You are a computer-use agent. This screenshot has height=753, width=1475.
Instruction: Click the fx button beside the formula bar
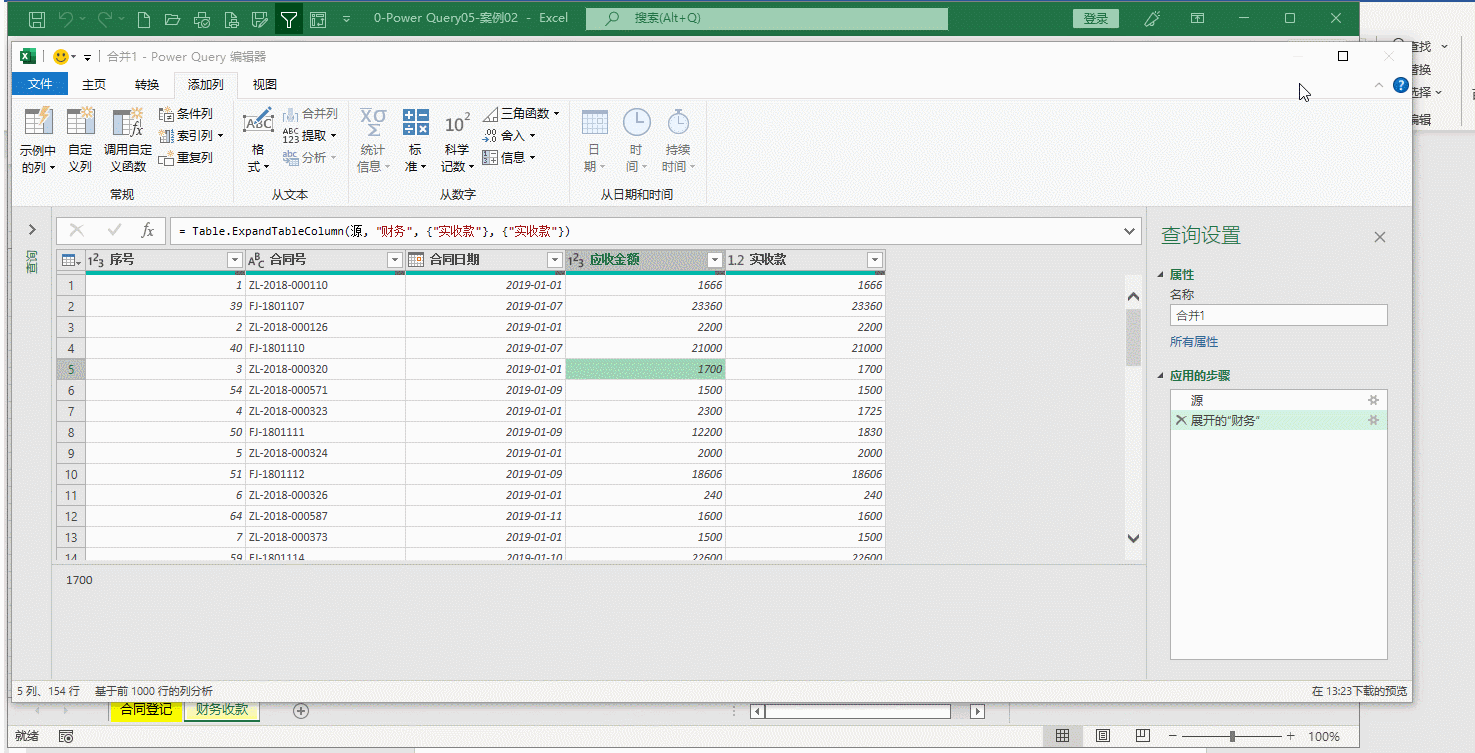tap(147, 231)
